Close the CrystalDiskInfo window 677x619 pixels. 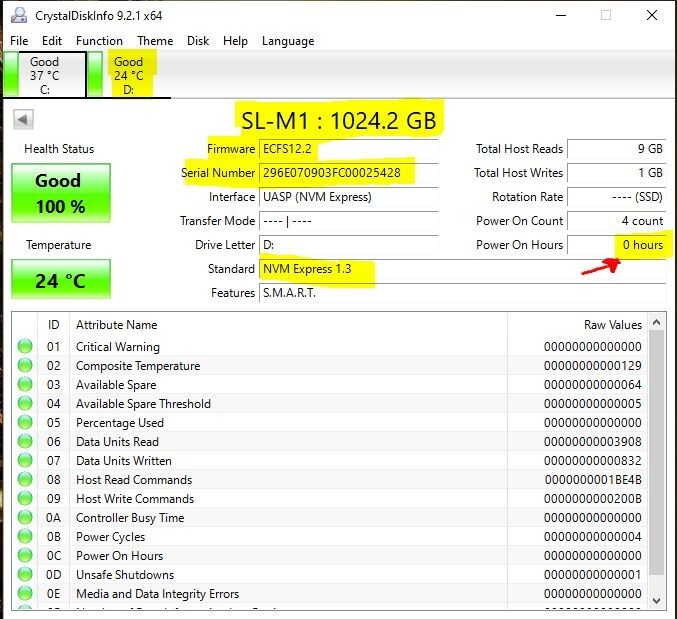coord(652,16)
